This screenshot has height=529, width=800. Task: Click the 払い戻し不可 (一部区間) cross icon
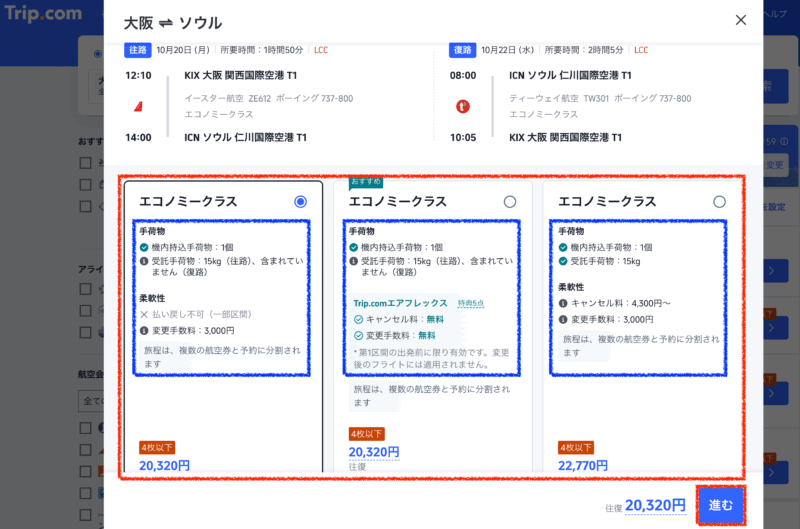click(x=144, y=315)
